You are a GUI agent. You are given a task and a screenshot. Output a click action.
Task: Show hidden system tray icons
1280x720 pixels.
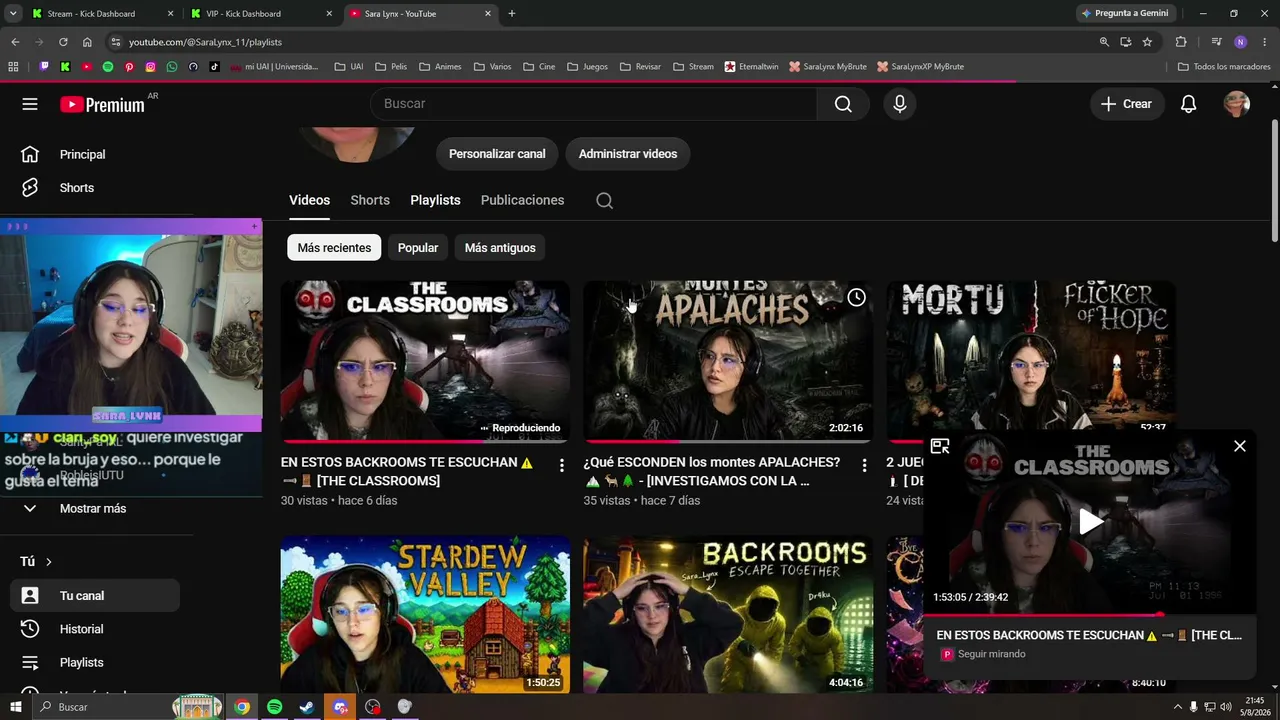click(1177, 707)
